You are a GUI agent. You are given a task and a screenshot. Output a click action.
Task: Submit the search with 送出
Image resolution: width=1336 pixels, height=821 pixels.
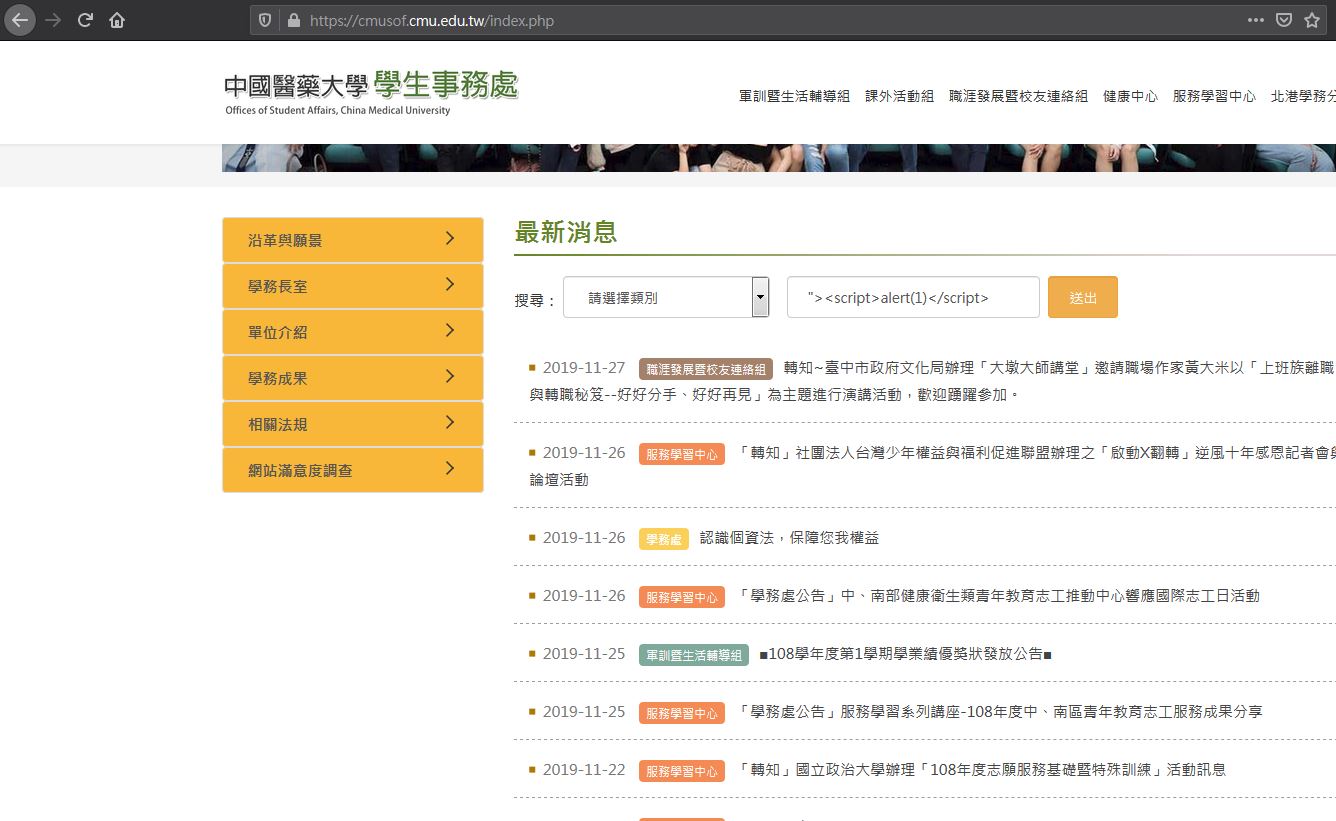[1083, 297]
